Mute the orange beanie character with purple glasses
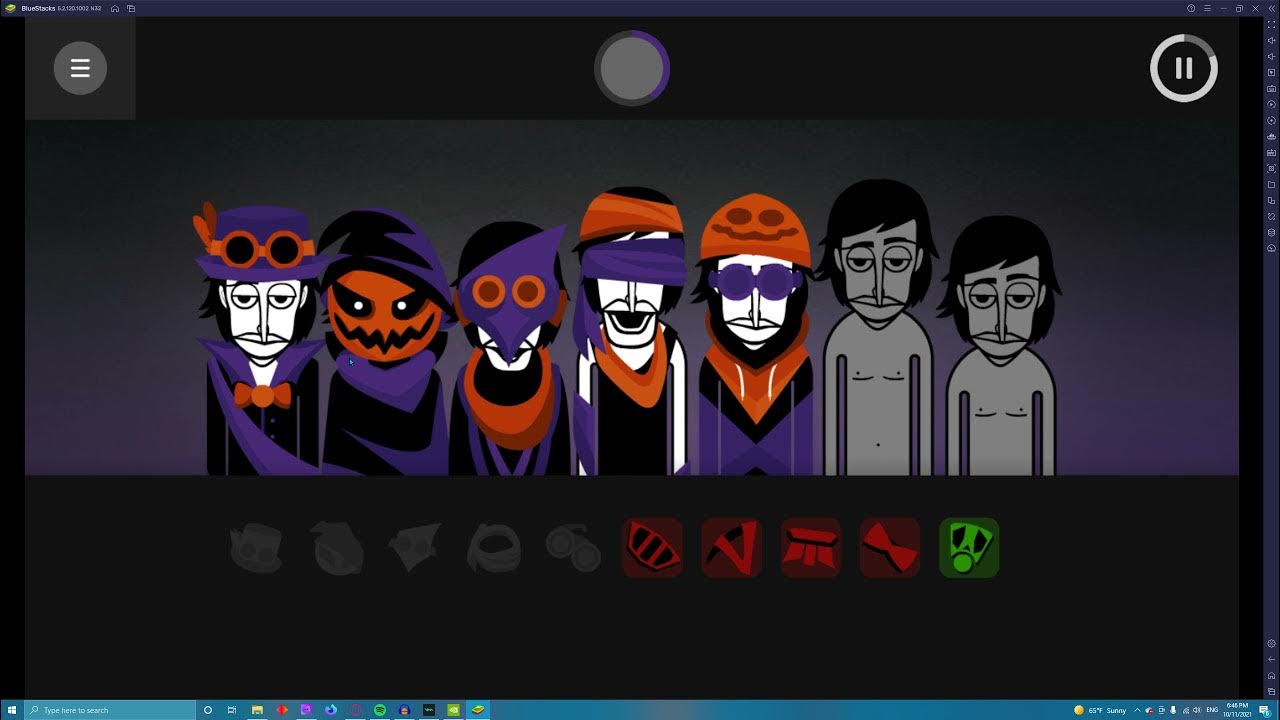The height and width of the screenshot is (720, 1280). [x=755, y=335]
